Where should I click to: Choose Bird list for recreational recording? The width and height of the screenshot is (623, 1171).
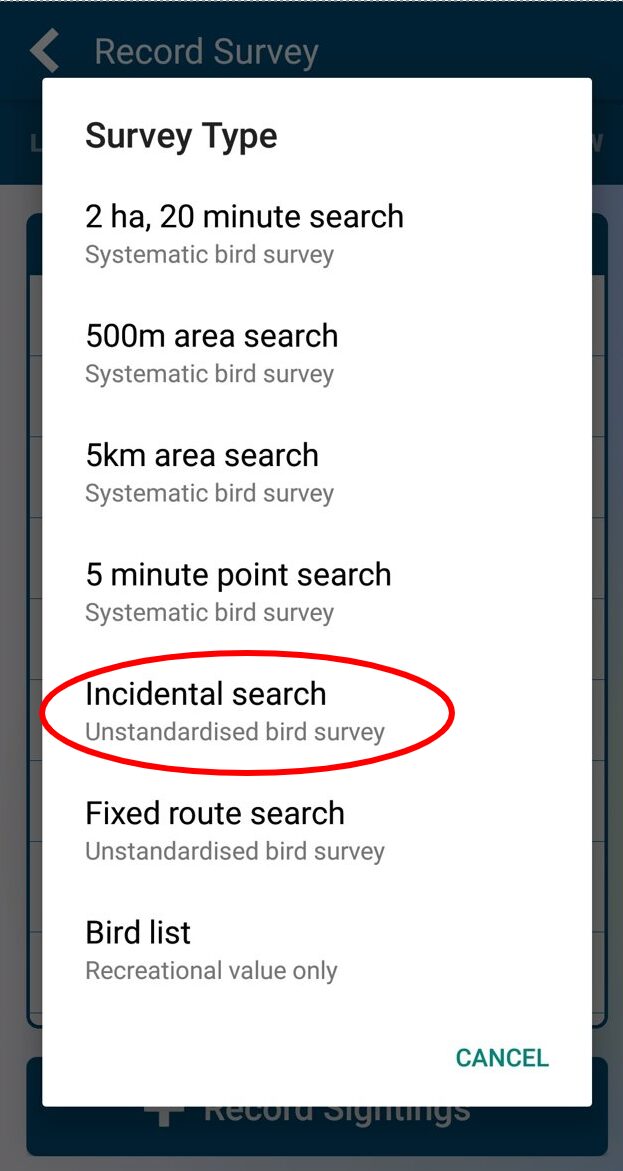tap(138, 932)
